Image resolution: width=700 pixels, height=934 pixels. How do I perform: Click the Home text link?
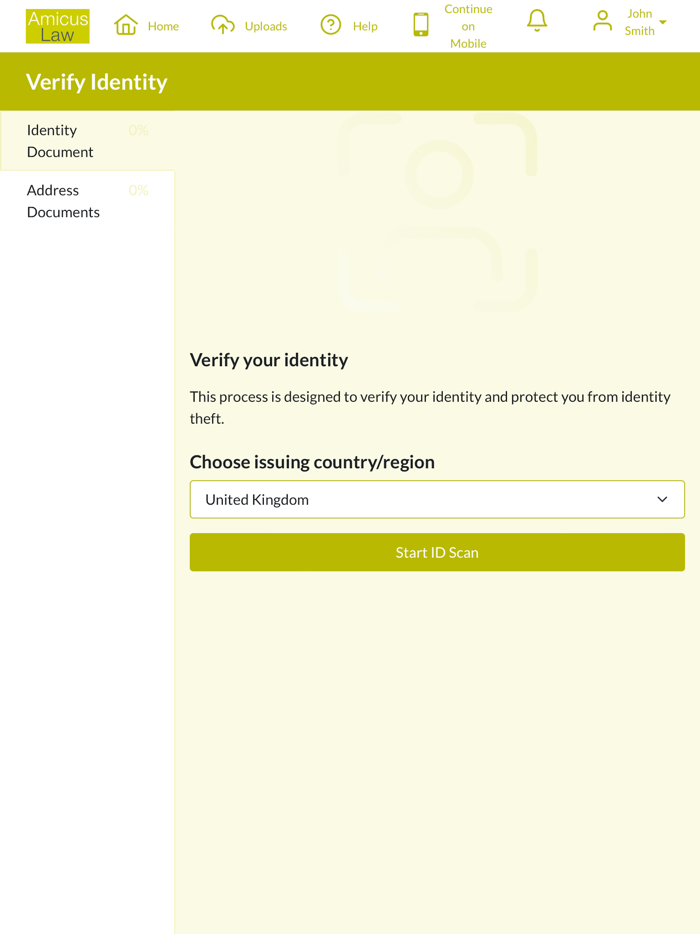click(x=163, y=26)
